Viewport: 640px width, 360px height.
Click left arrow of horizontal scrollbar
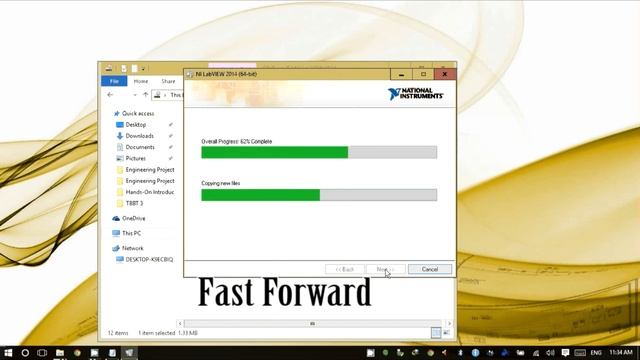(180, 323)
